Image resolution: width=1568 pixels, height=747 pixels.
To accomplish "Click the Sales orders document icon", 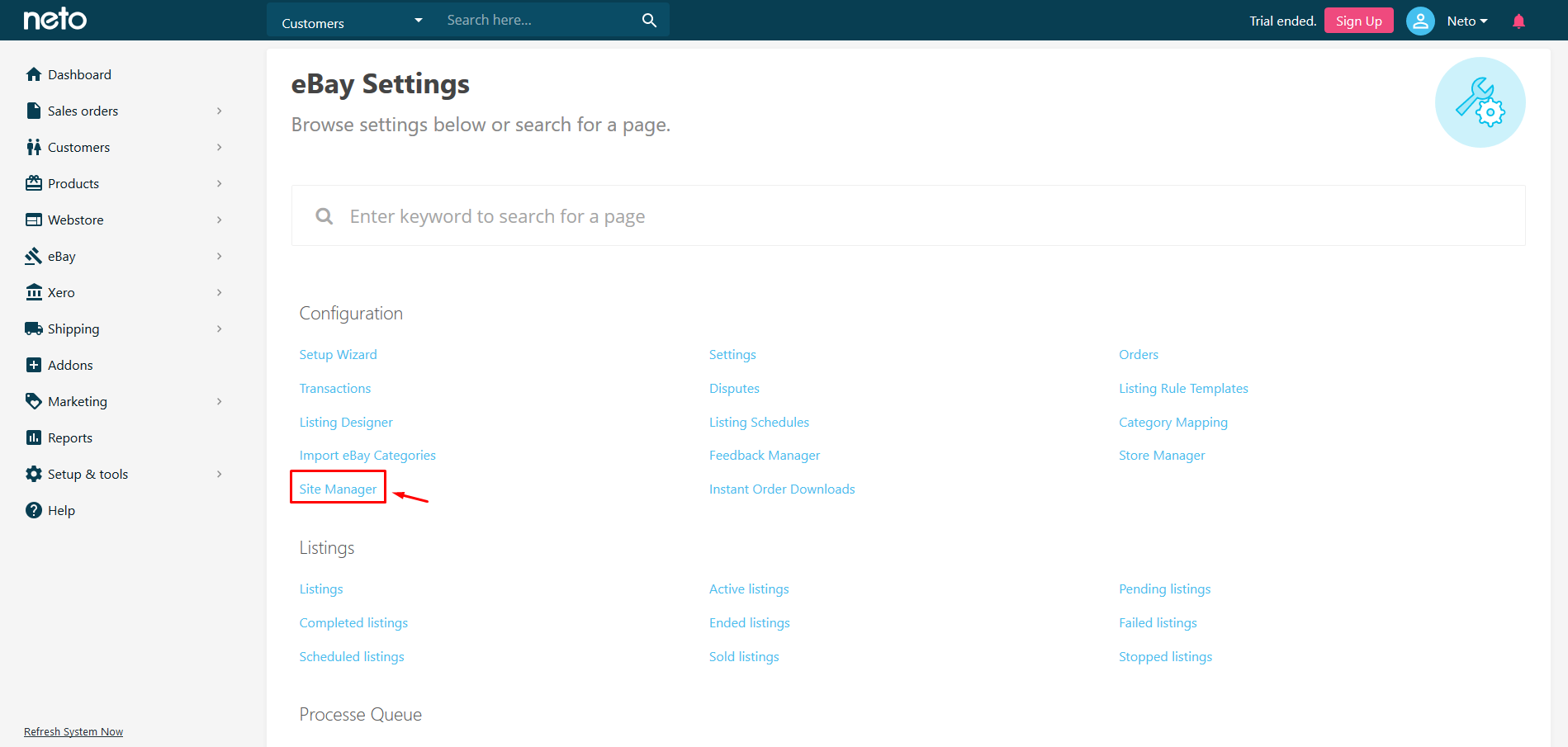I will tap(34, 111).
